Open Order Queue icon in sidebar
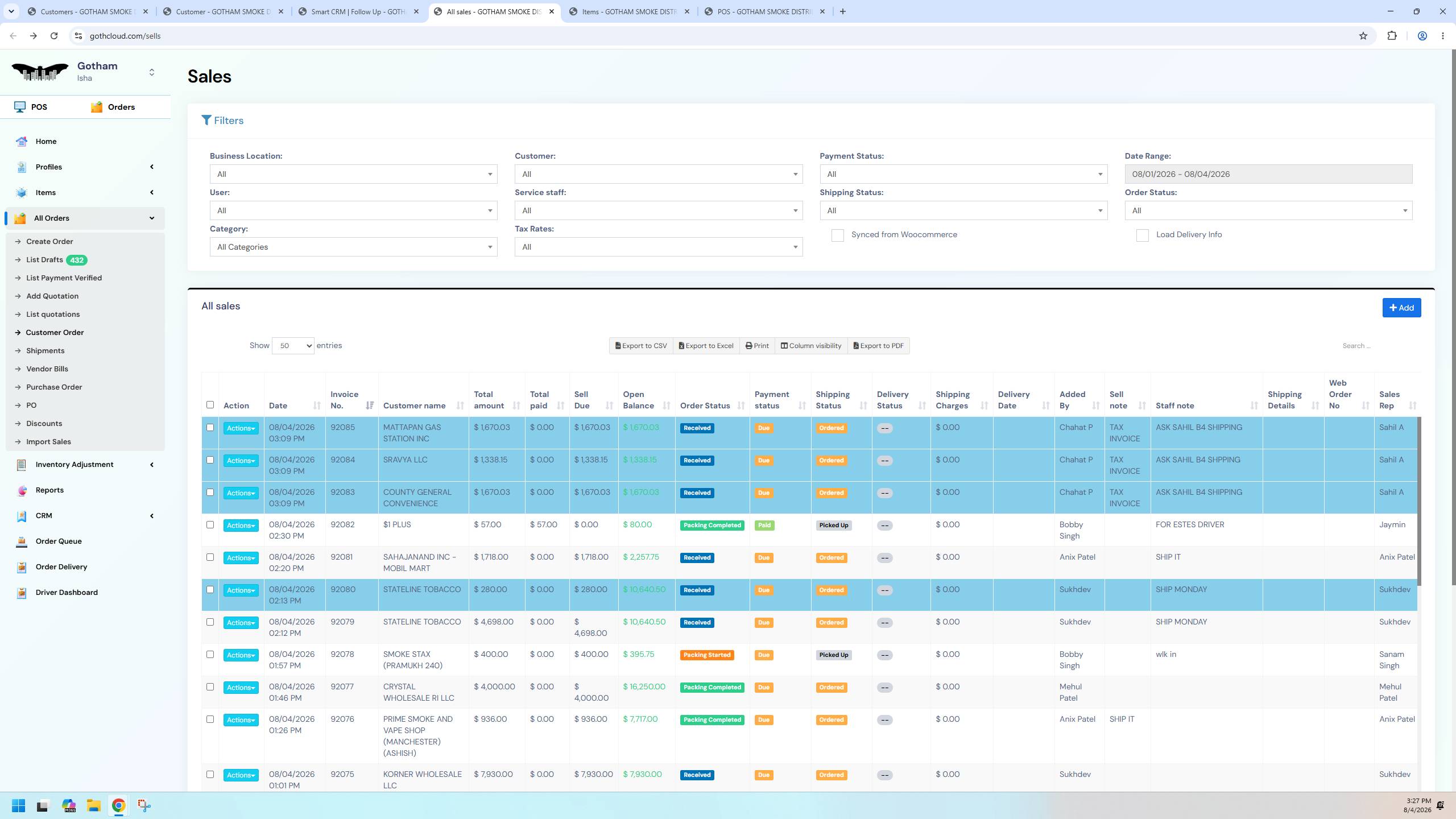 pos(22,541)
